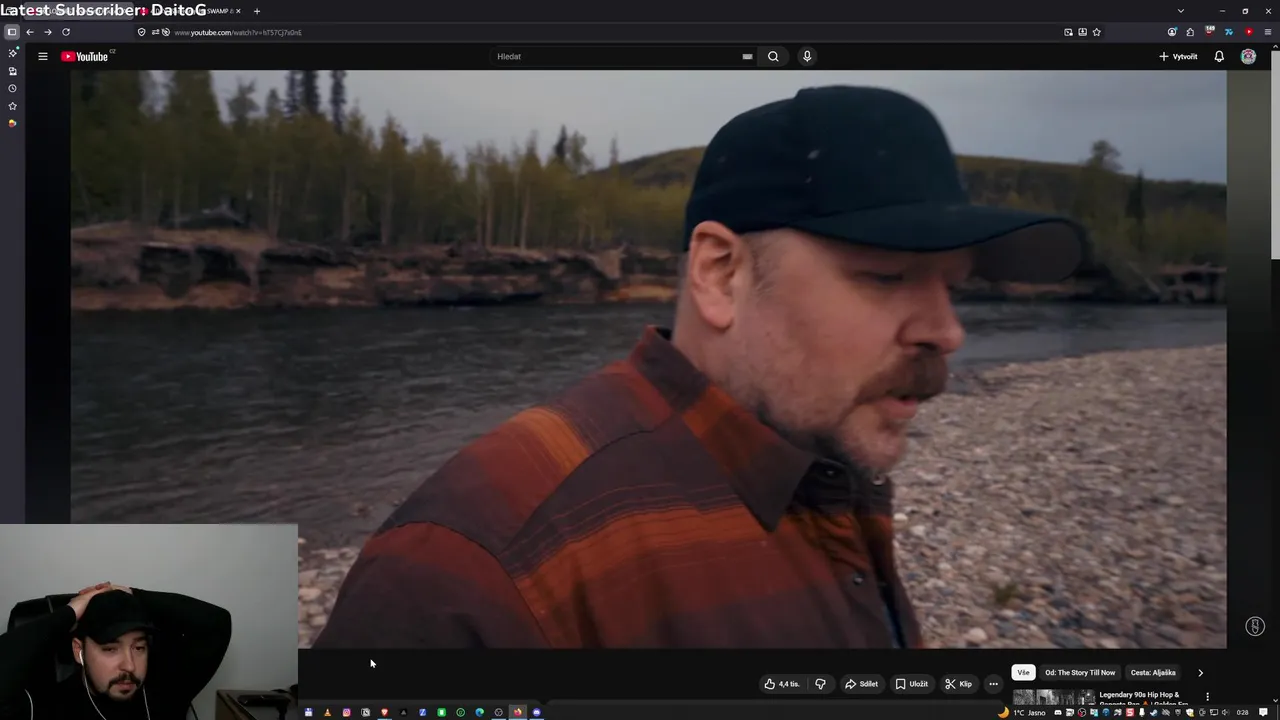1280x720 pixels.
Task: Select the Od: The Story Till Now chip
Action: pos(1080,672)
